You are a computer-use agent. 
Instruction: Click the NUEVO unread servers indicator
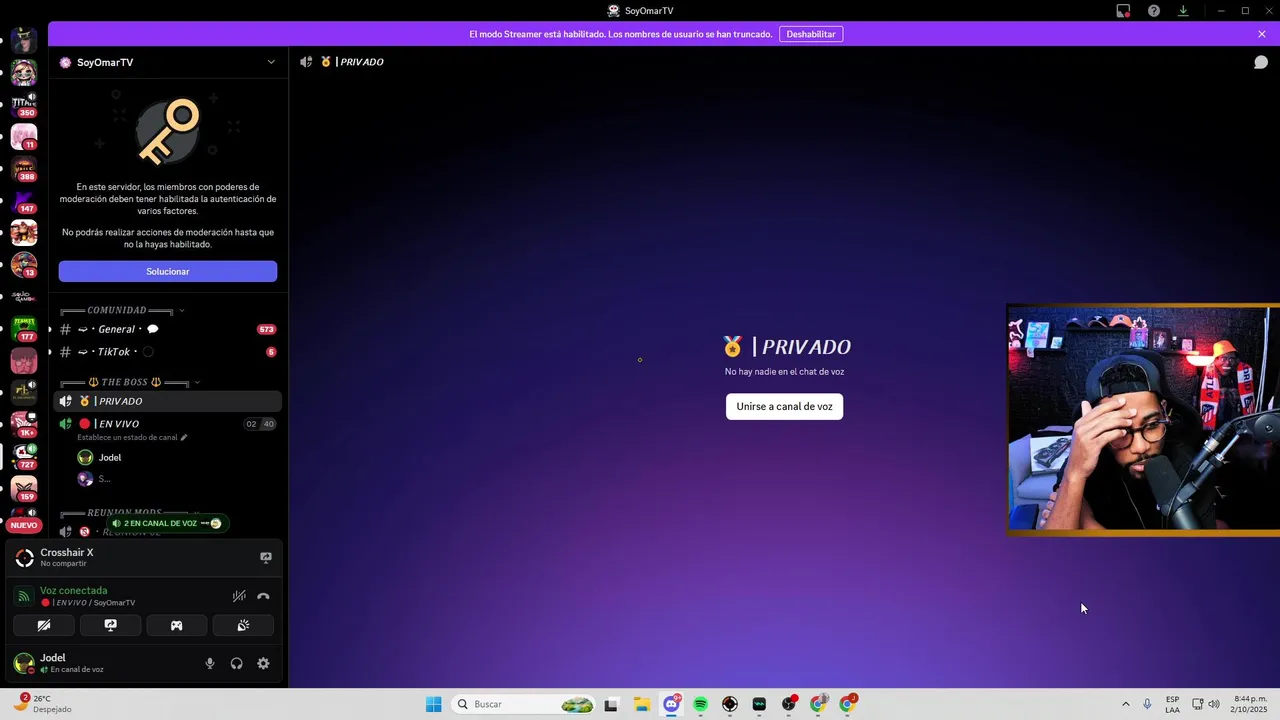pyautogui.click(x=24, y=525)
